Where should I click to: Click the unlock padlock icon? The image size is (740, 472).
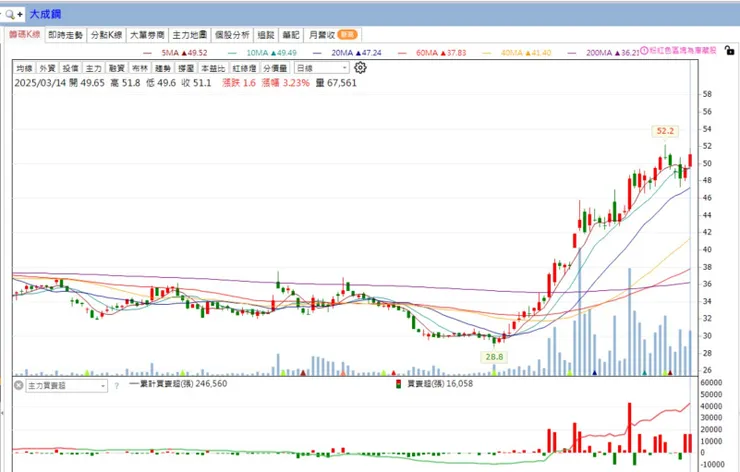729,50
